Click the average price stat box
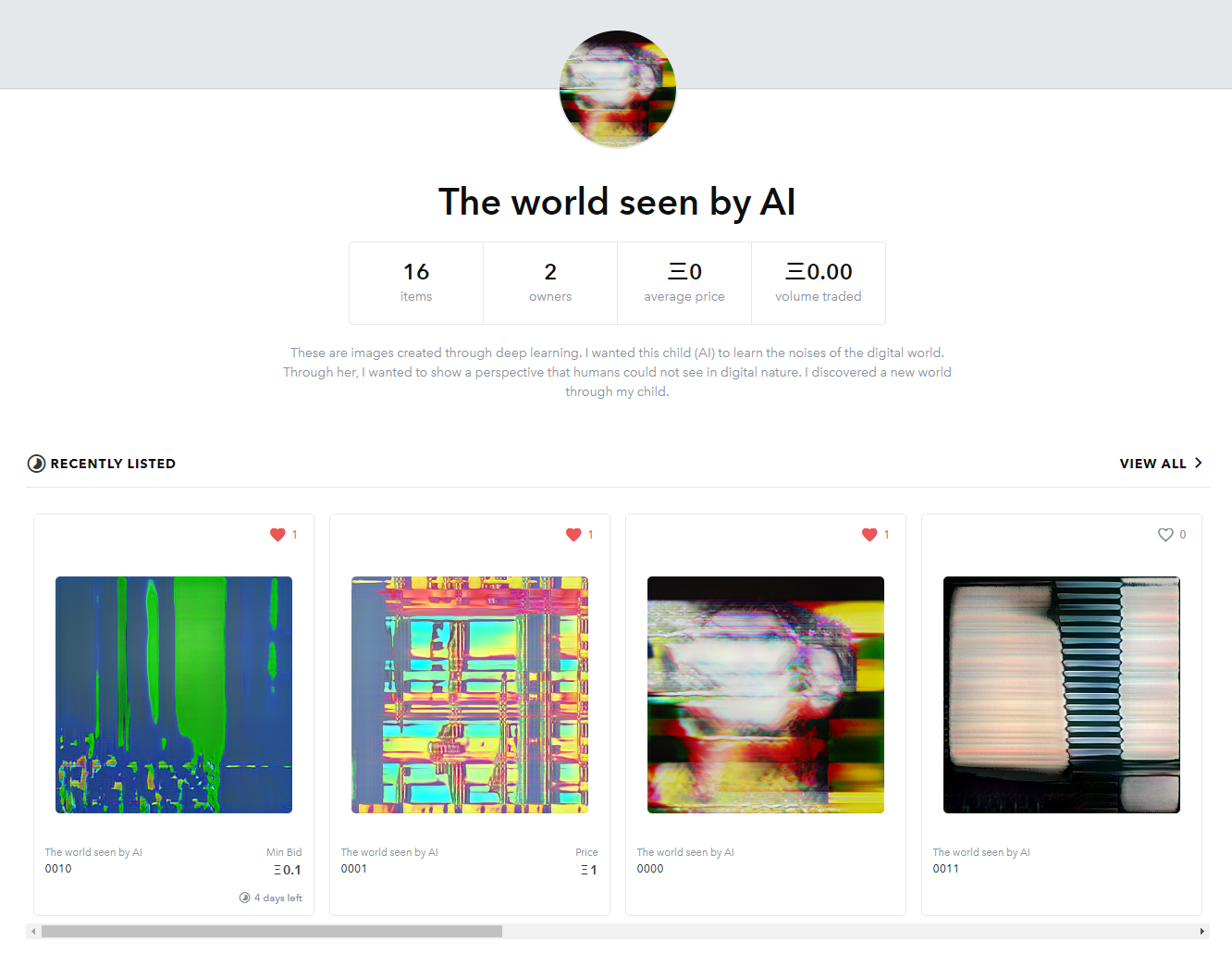The image size is (1232, 954). tap(684, 283)
